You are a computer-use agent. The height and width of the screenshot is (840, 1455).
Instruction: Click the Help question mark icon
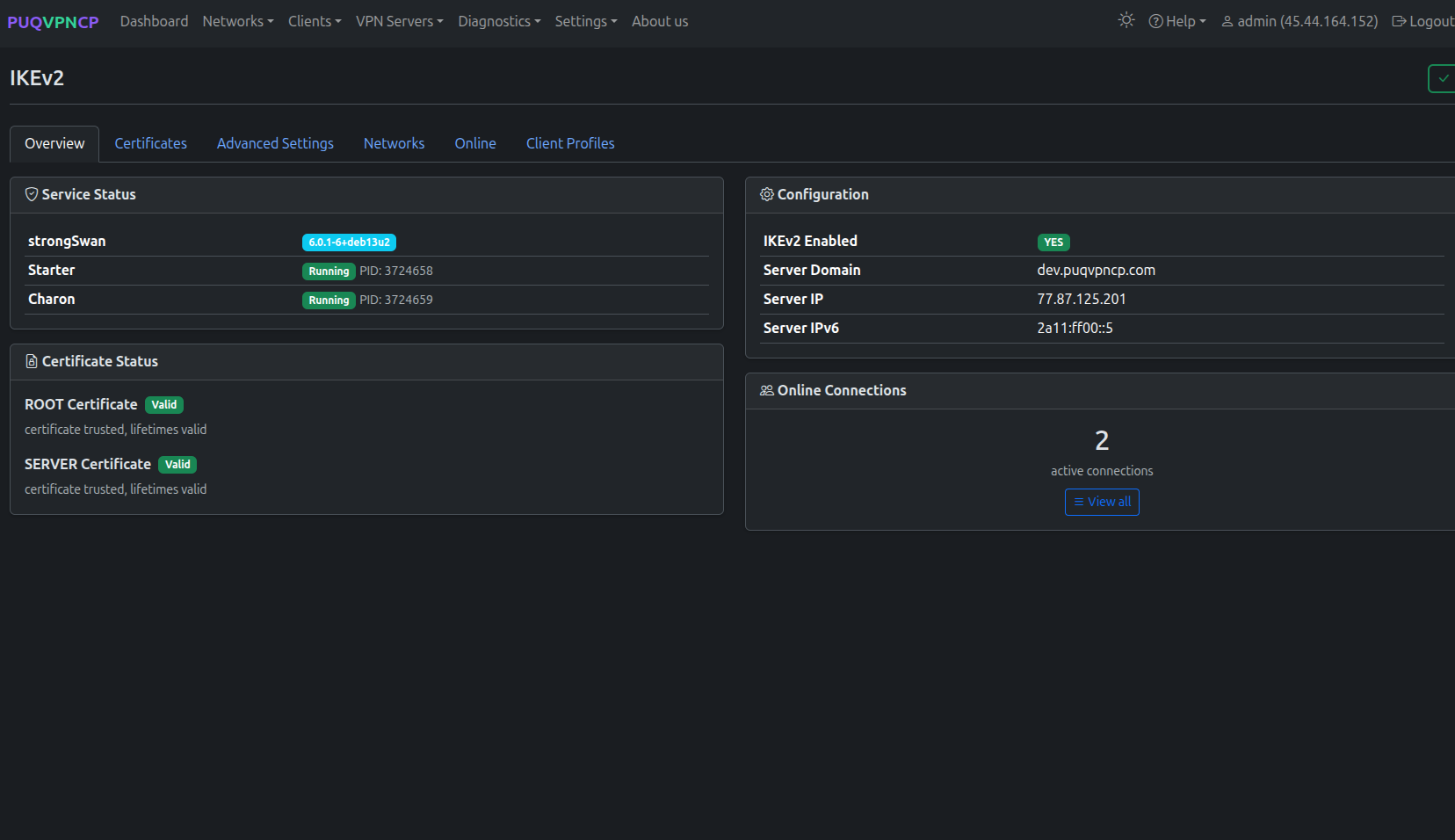point(1155,21)
